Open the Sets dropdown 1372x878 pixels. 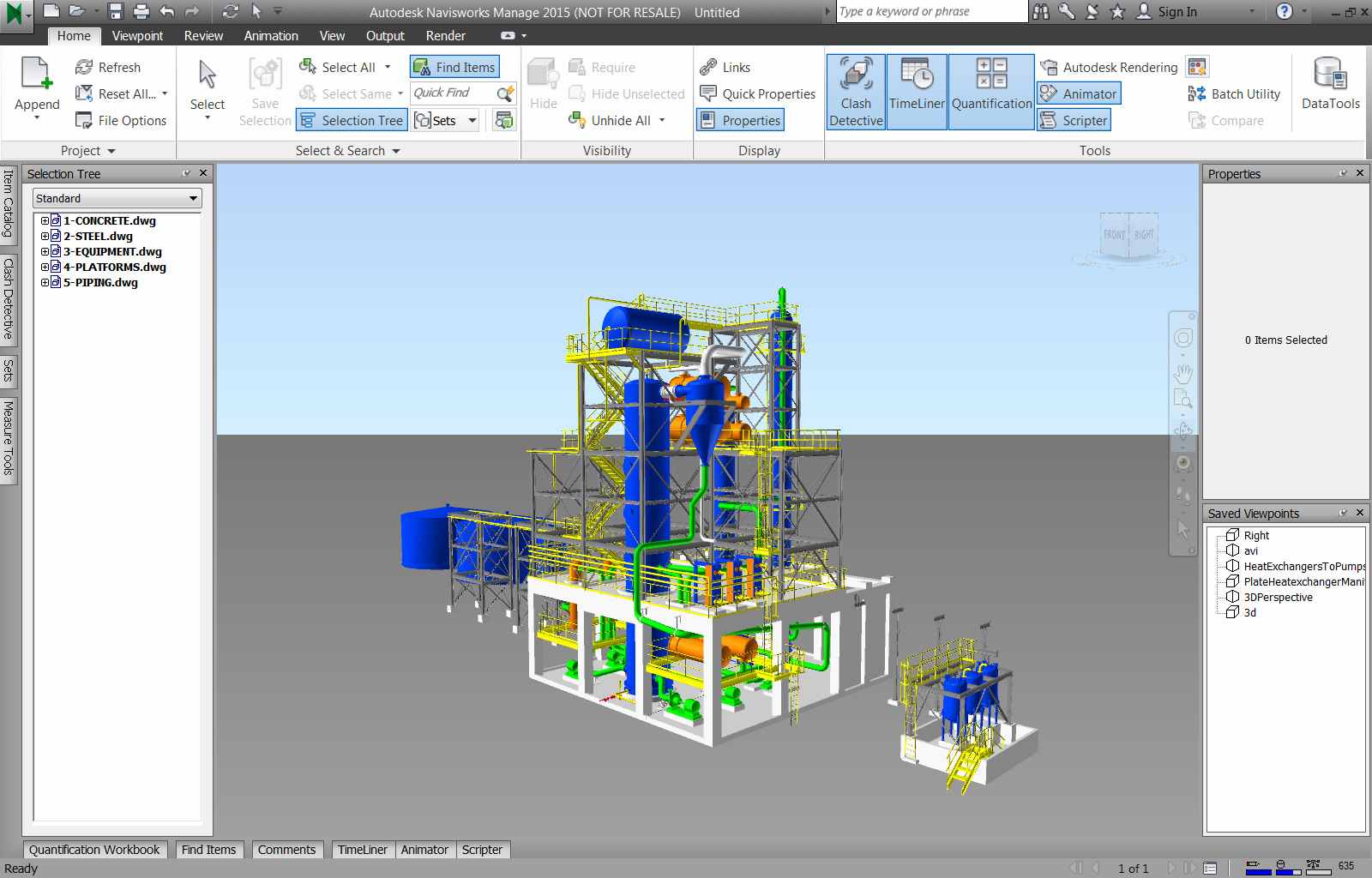(x=472, y=120)
